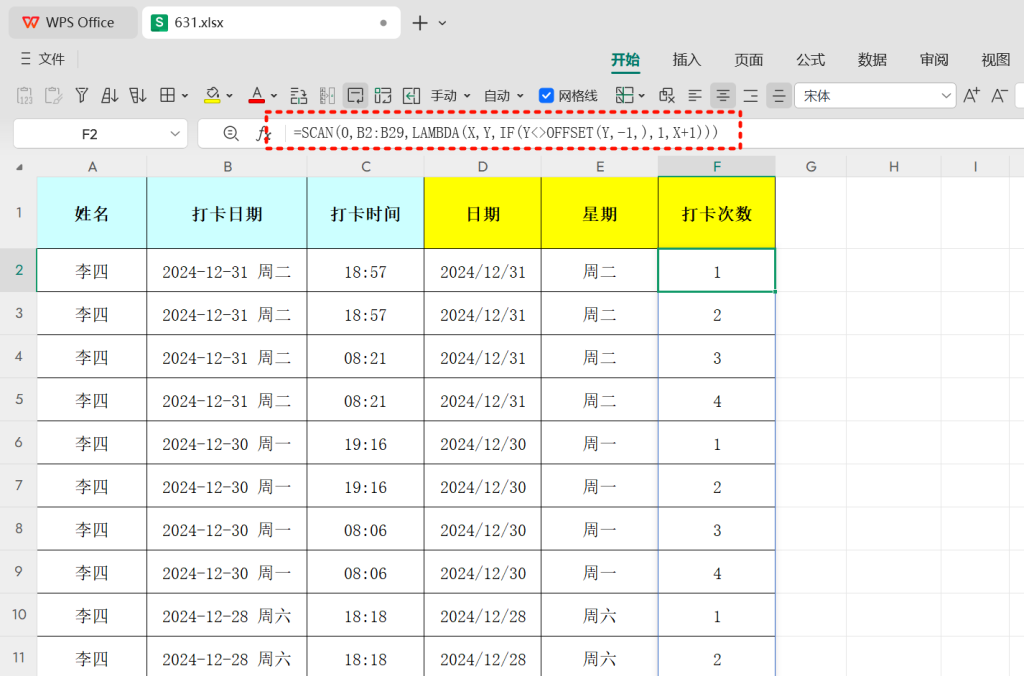Click the magnifier zoom icon in formula bar
This screenshot has width=1024, height=676.
tap(231, 133)
